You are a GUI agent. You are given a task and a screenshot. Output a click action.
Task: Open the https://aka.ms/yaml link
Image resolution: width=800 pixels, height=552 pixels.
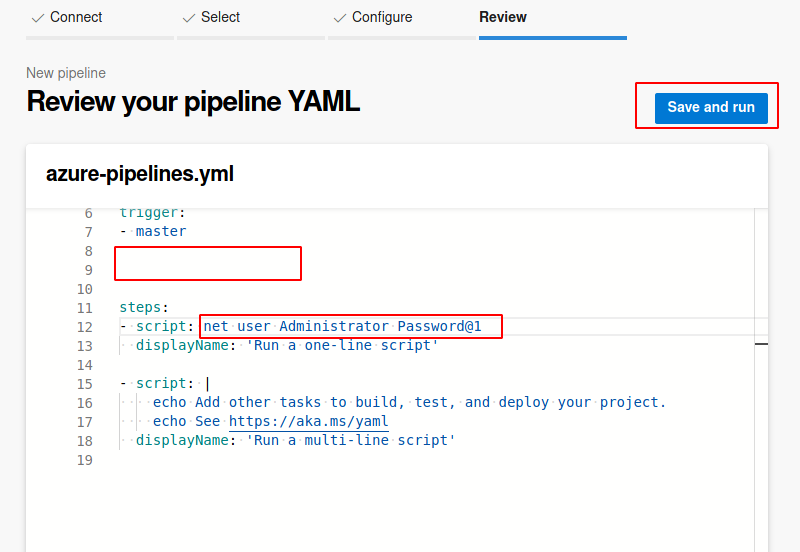click(308, 421)
